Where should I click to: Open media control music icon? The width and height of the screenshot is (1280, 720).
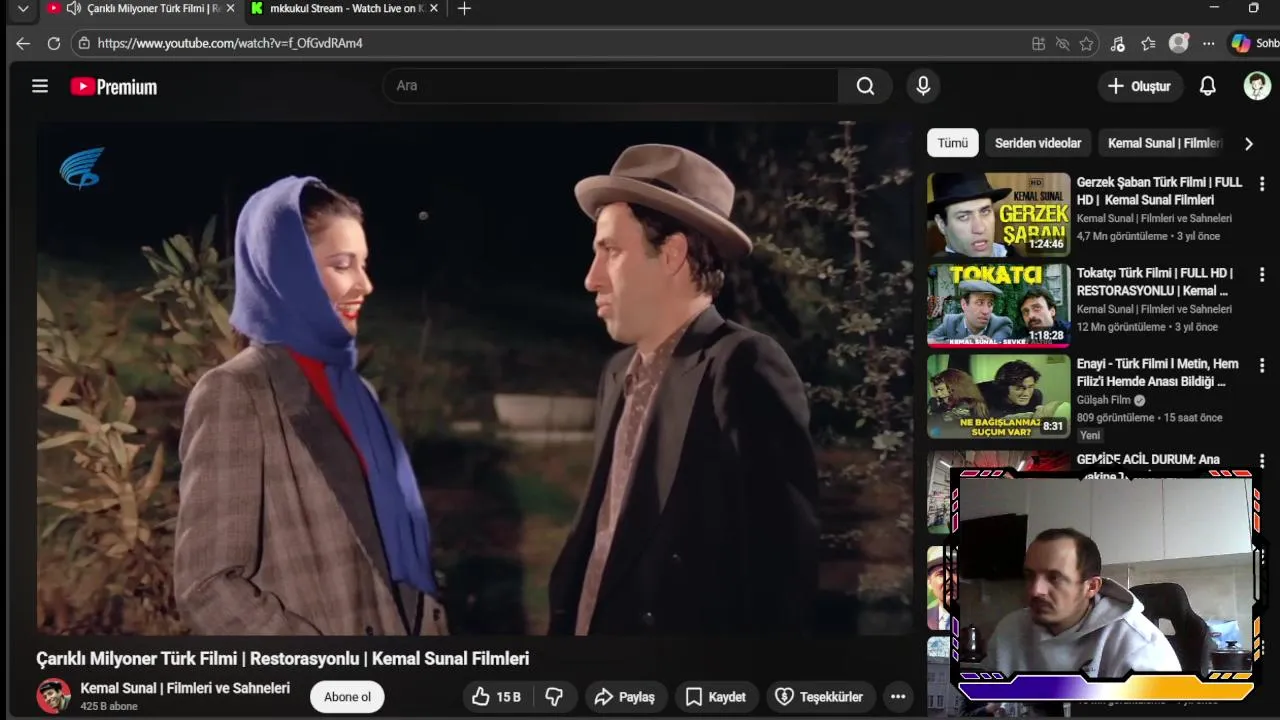click(x=1118, y=44)
